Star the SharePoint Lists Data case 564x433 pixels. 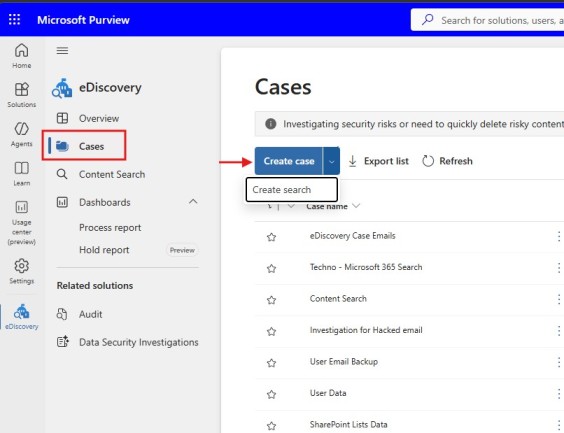click(272, 425)
